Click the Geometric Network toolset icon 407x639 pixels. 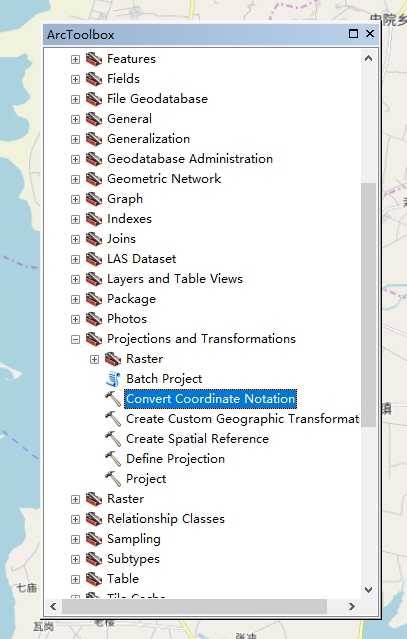pyautogui.click(x=94, y=179)
